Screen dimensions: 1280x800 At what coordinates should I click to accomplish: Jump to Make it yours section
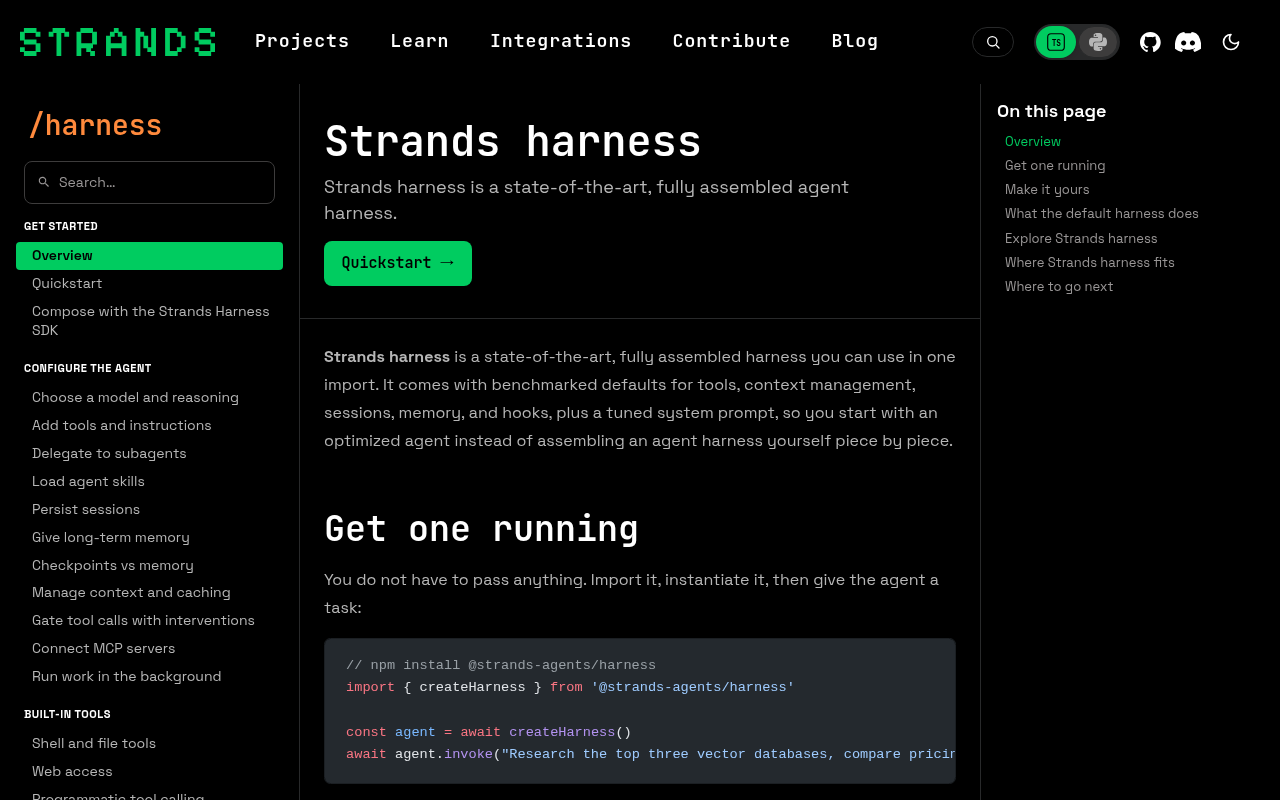tap(1047, 190)
